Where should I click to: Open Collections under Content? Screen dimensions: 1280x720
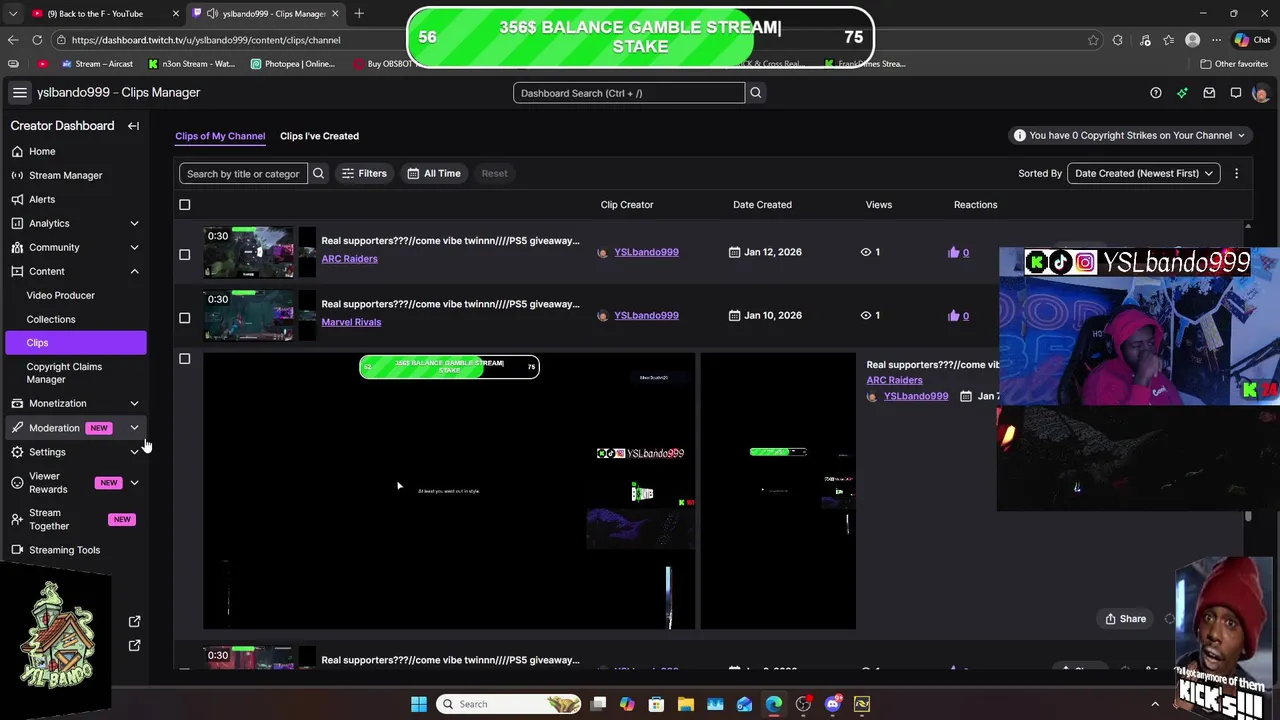(51, 319)
